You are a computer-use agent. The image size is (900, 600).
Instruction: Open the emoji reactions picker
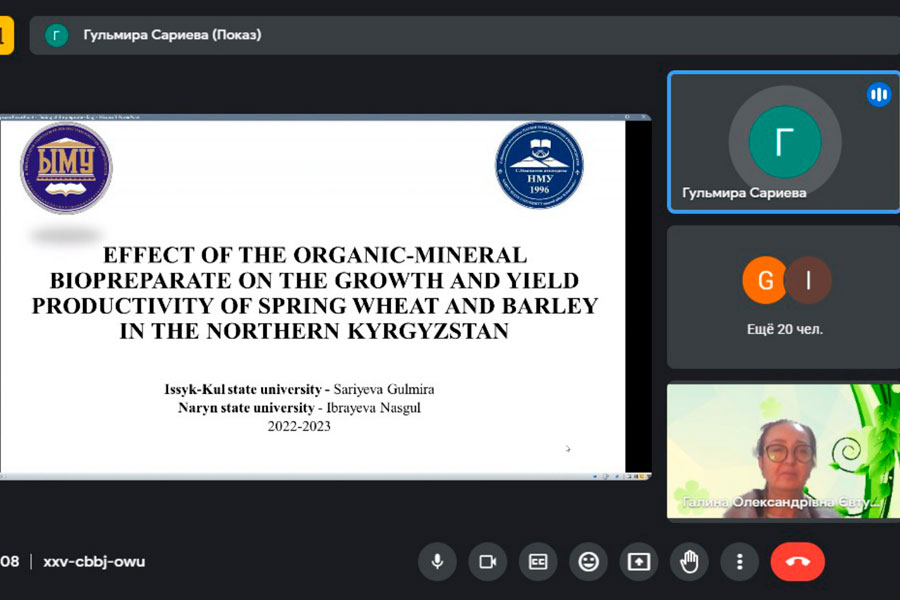[588, 561]
